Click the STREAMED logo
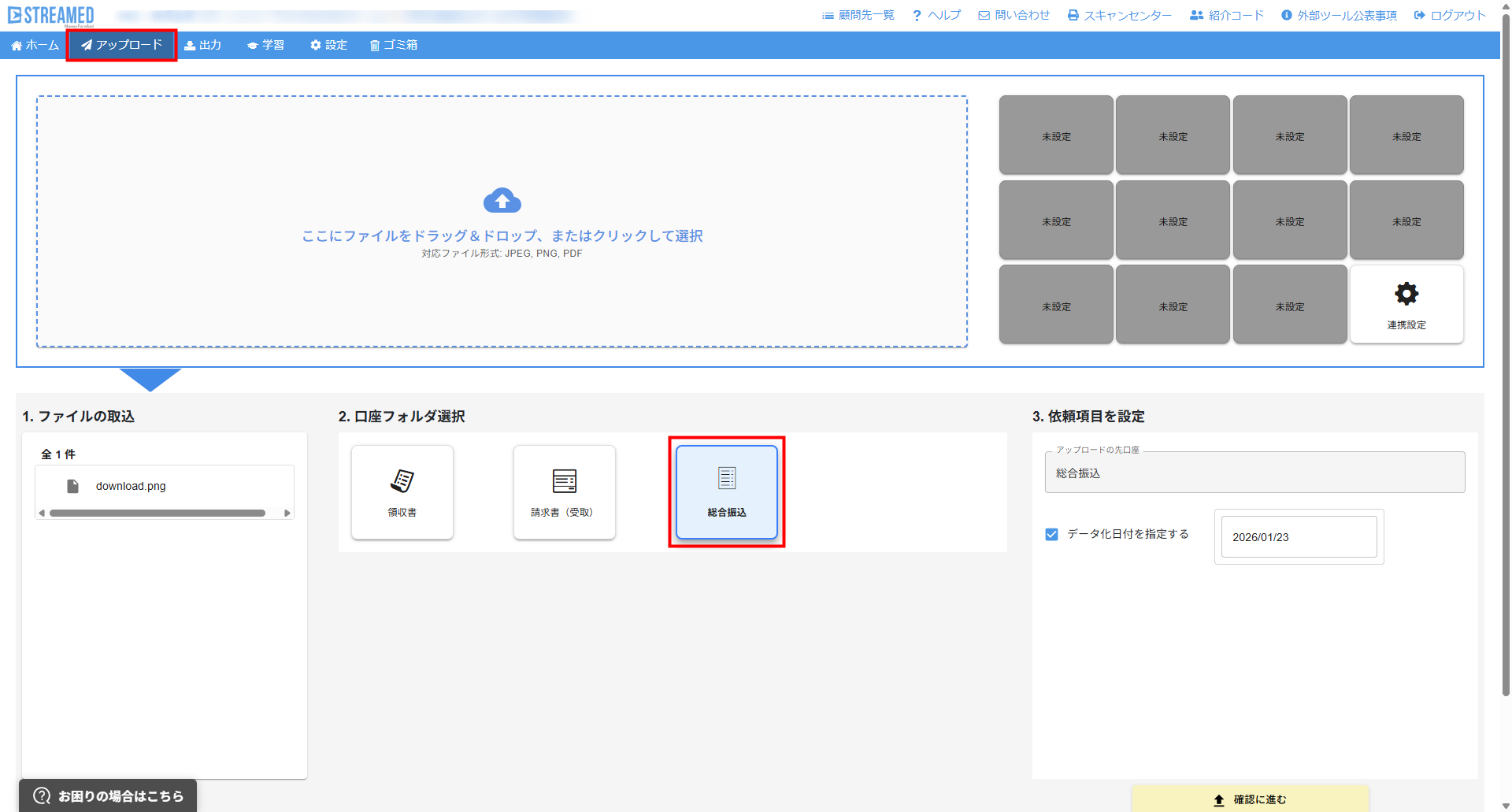Screen dimensions: 1512x812 [51, 15]
